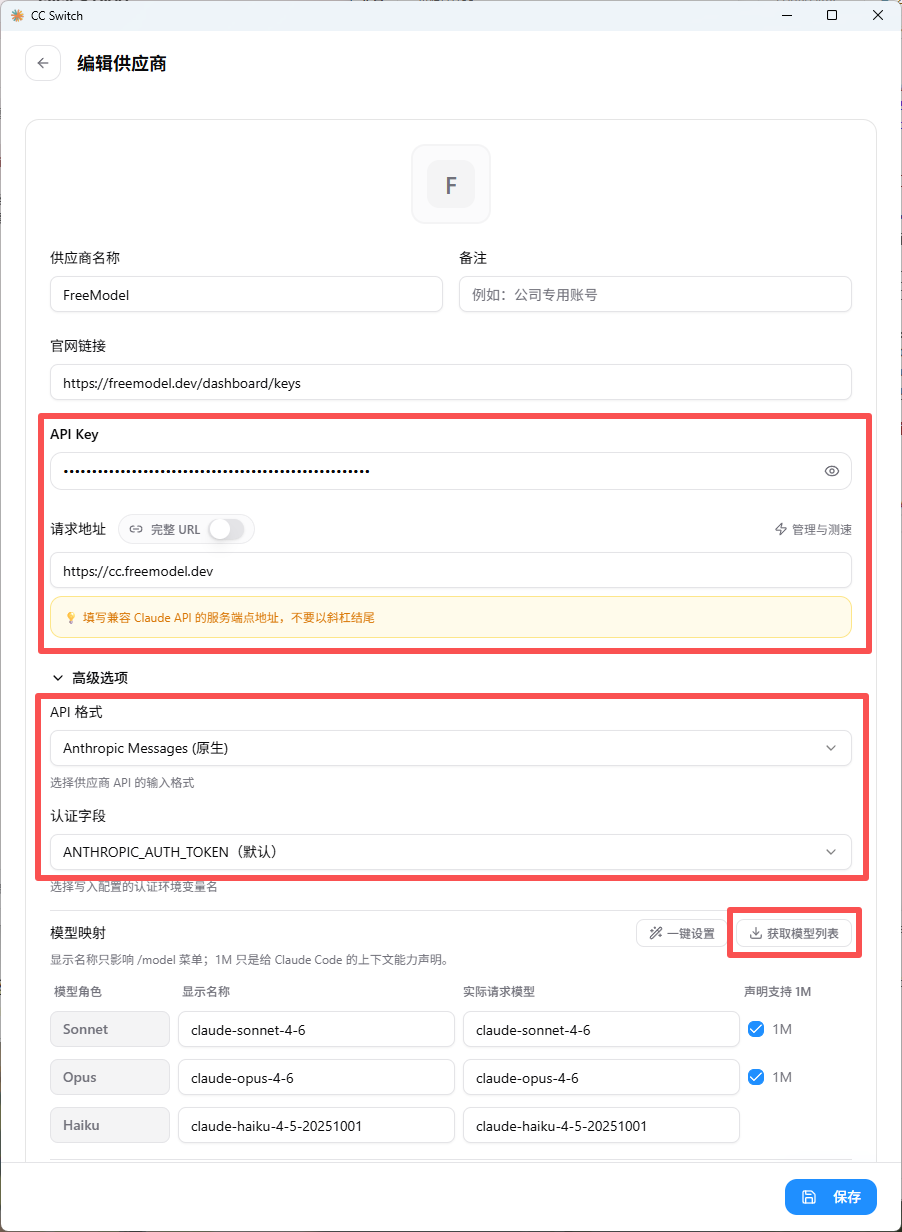
Task: Uncheck 1M support for Sonnet
Action: pos(756,1029)
